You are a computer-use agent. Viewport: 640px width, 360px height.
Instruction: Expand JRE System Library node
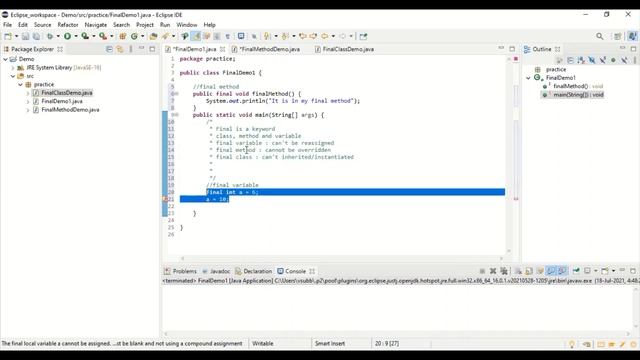[13, 68]
